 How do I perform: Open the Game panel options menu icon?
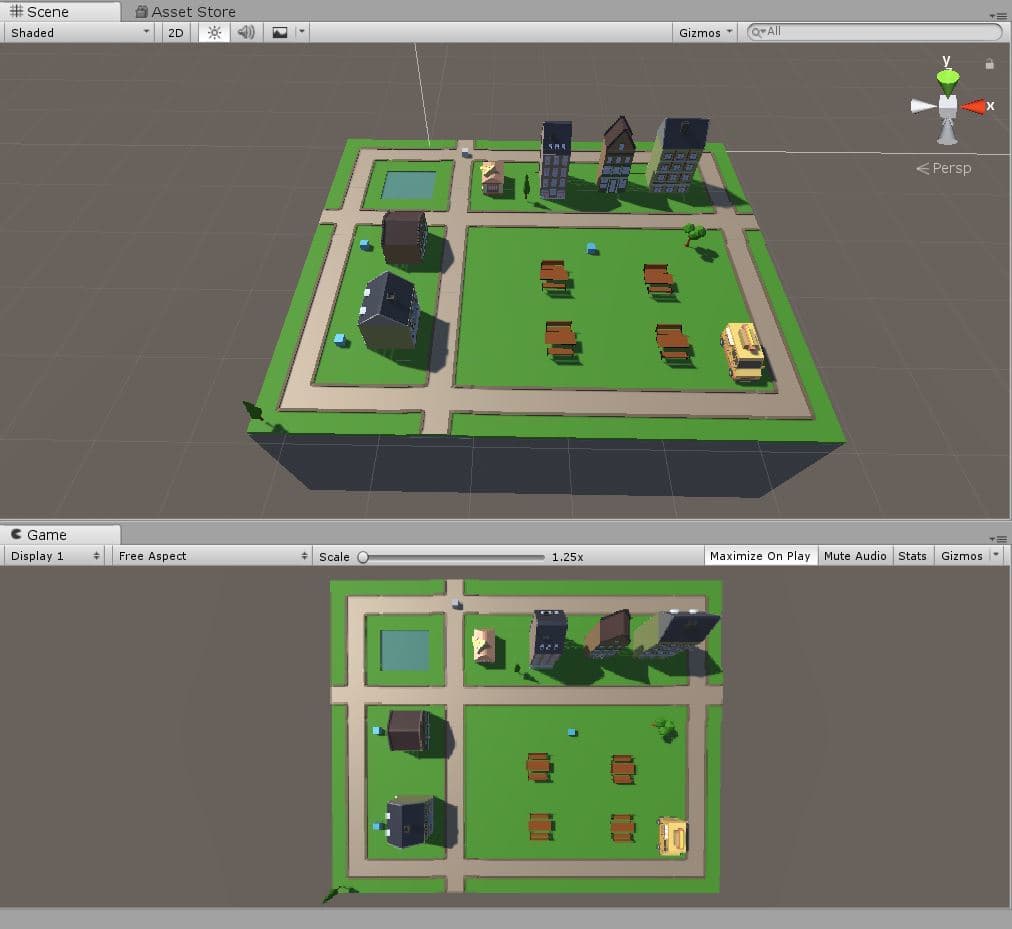(x=998, y=538)
